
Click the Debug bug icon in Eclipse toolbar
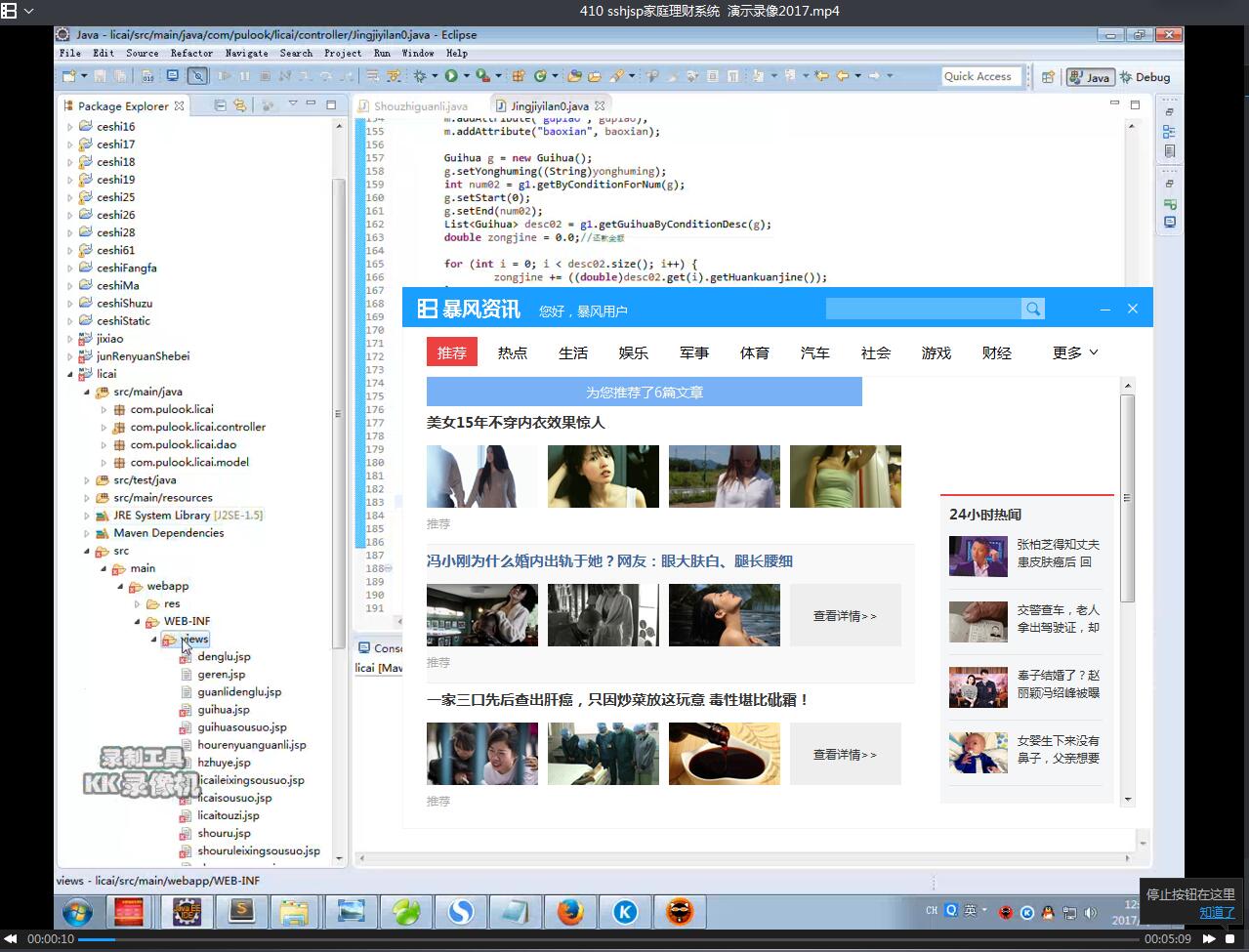click(420, 76)
